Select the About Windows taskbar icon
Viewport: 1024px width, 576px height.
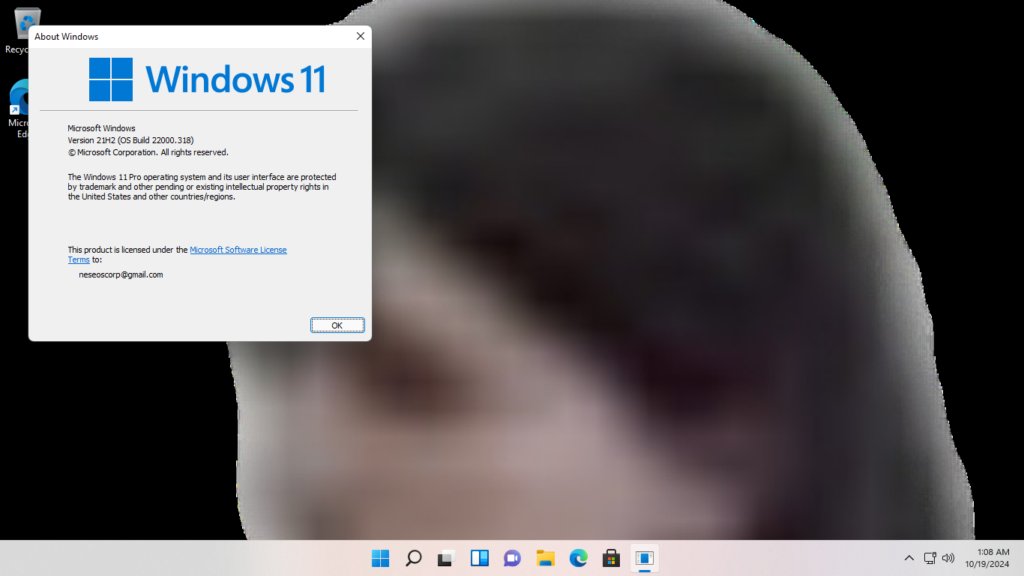tap(645, 558)
